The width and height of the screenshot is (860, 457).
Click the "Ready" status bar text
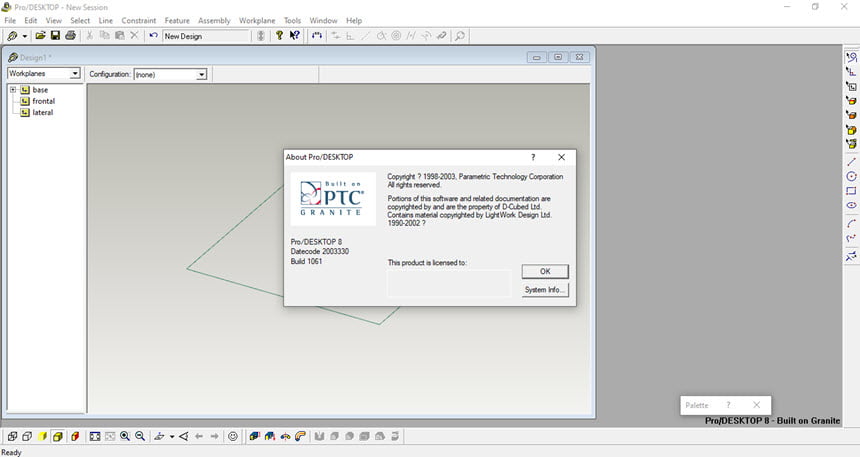point(12,452)
